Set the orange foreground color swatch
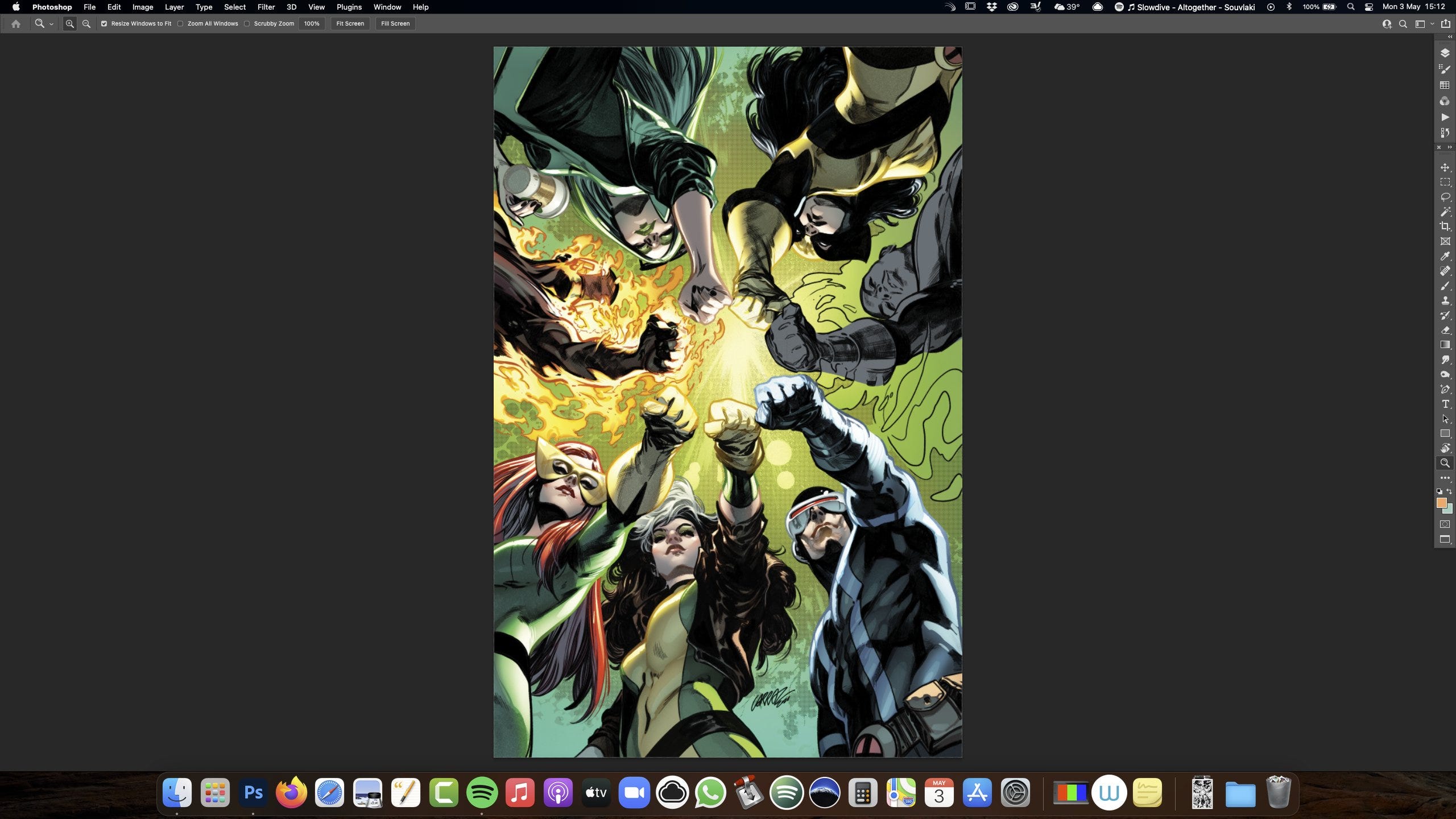Screen dimensions: 1456x819 click(x=1441, y=503)
